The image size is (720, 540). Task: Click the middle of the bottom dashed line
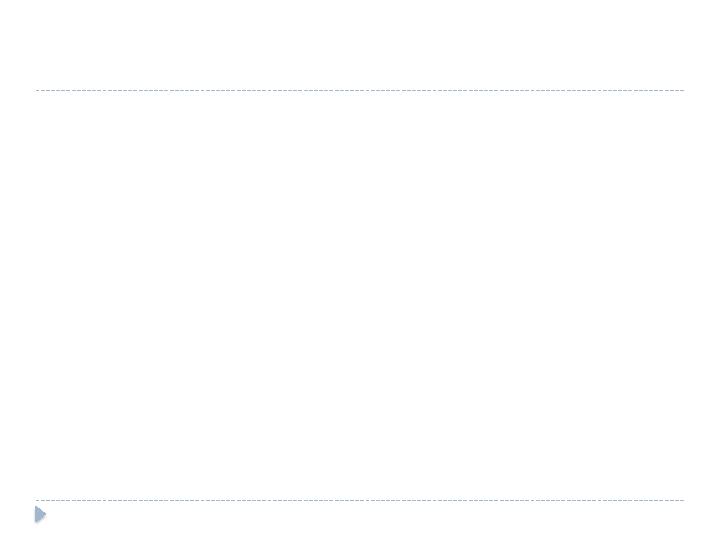coord(360,500)
